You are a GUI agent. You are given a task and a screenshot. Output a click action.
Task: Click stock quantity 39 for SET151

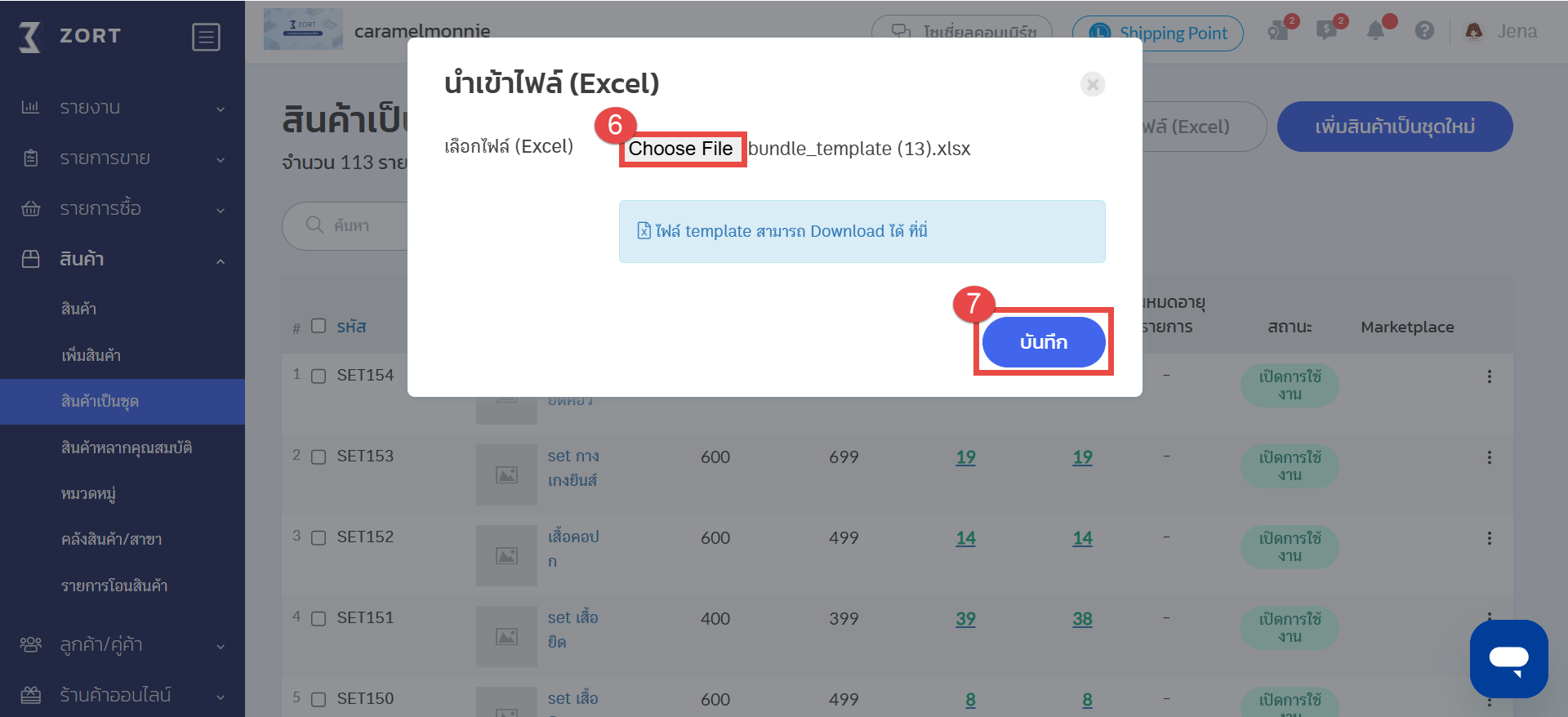click(x=965, y=619)
